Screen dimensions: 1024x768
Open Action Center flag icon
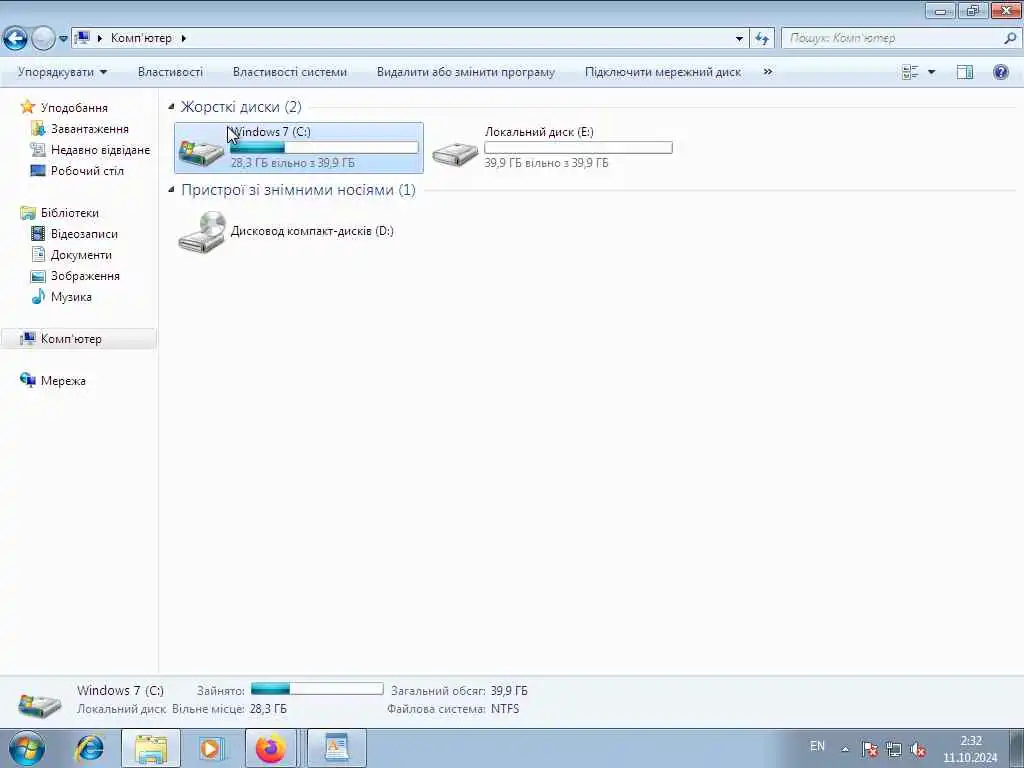pyautogui.click(x=869, y=750)
